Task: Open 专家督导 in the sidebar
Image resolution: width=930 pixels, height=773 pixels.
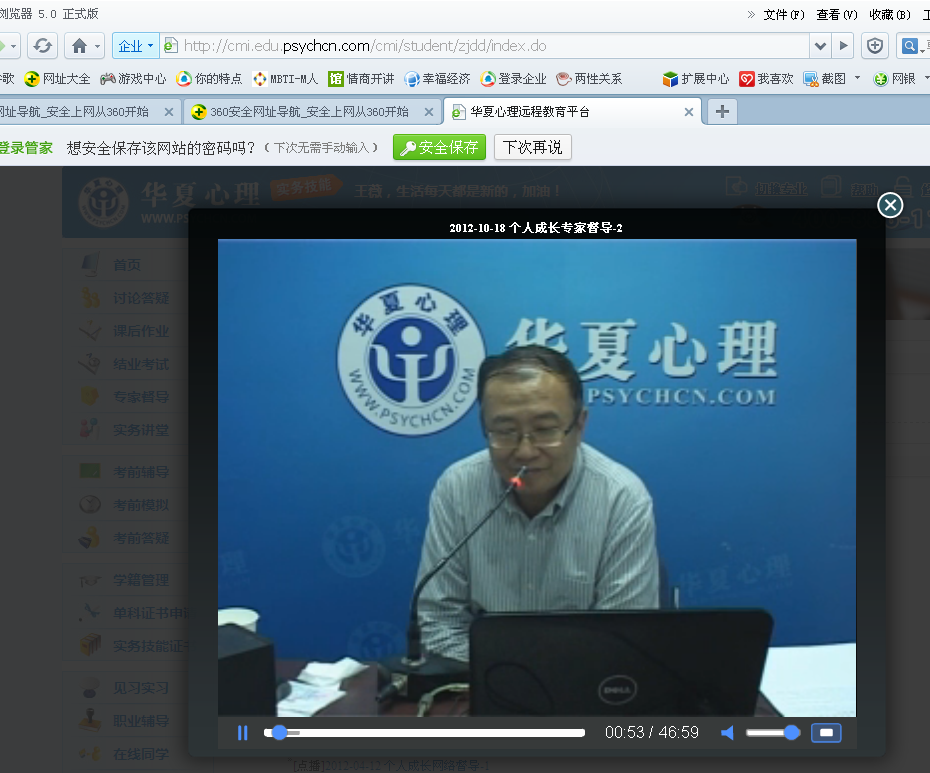Action: coord(141,397)
